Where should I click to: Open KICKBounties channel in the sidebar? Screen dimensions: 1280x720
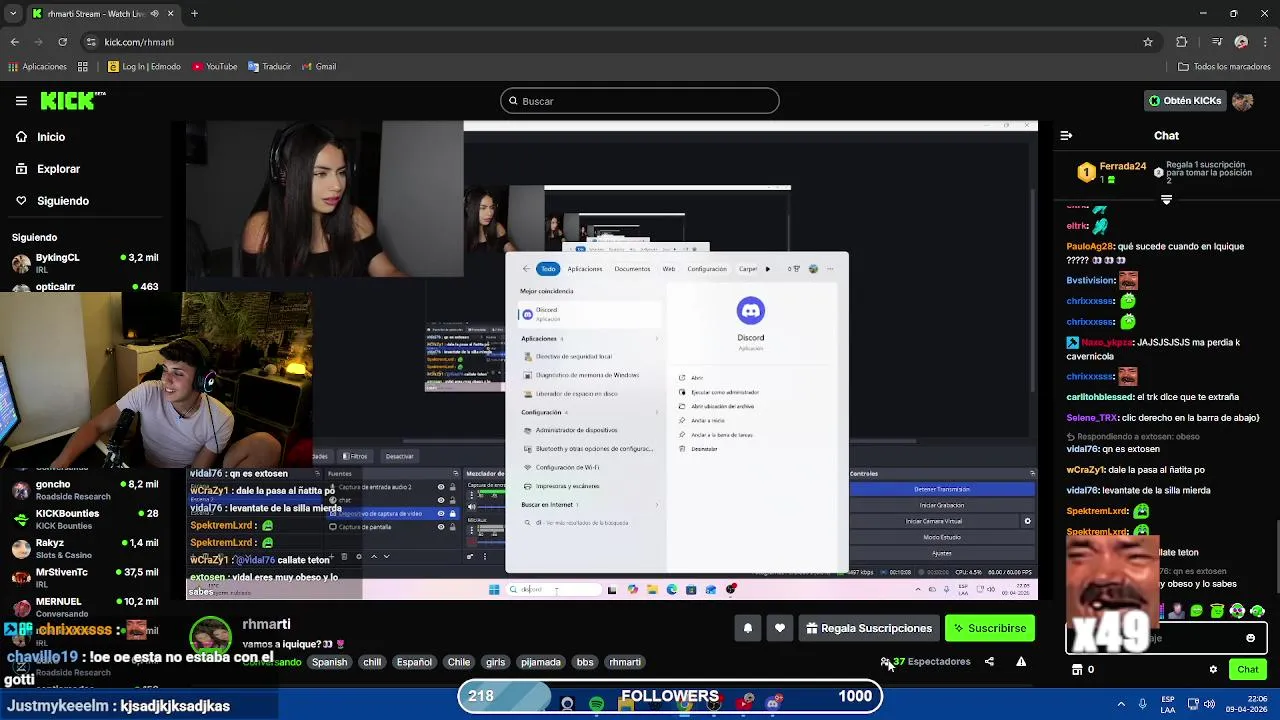click(85, 519)
